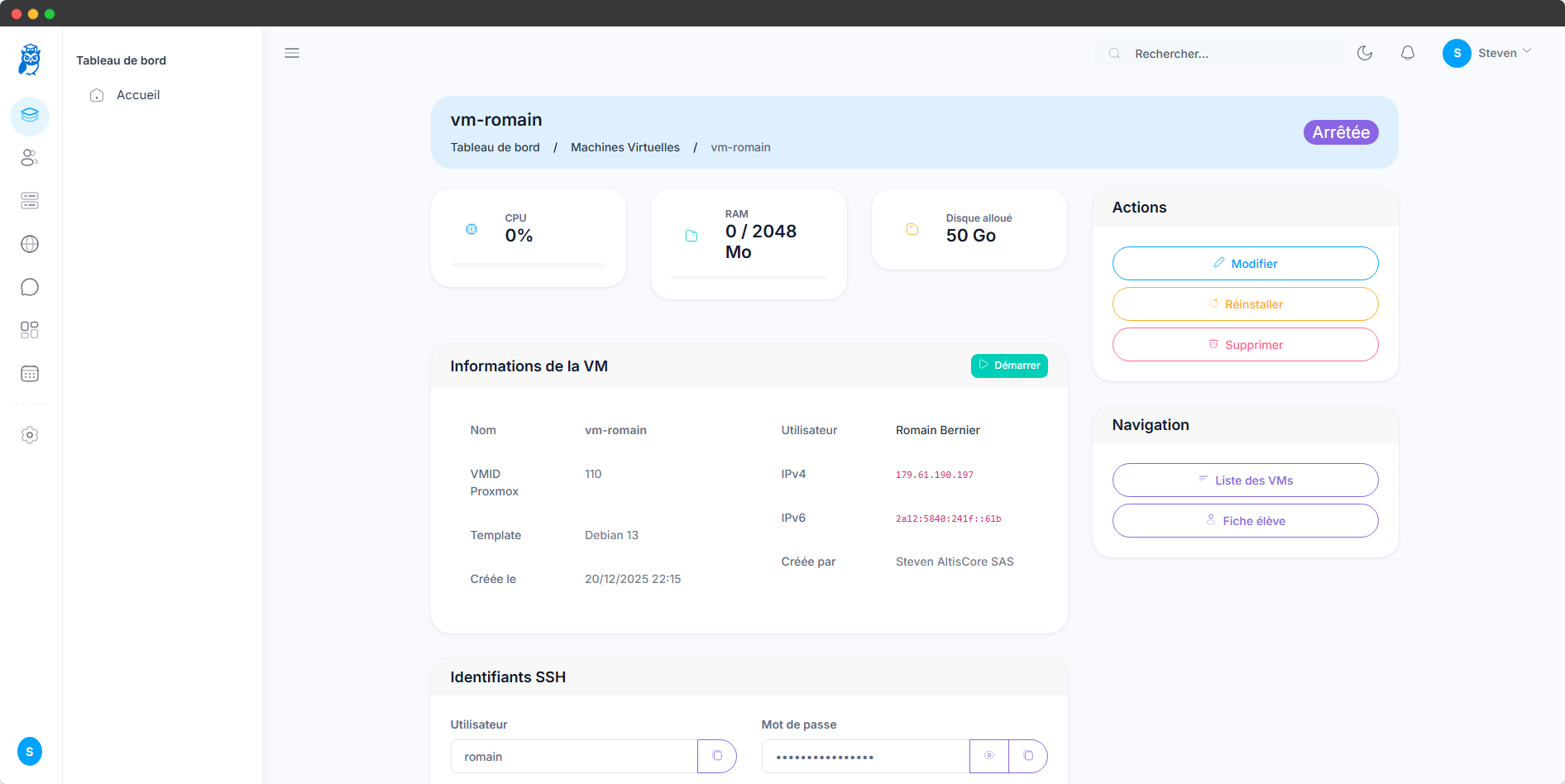The width and height of the screenshot is (1565, 784).
Task: Copy the SSH username with the copy icon
Action: [x=716, y=756]
